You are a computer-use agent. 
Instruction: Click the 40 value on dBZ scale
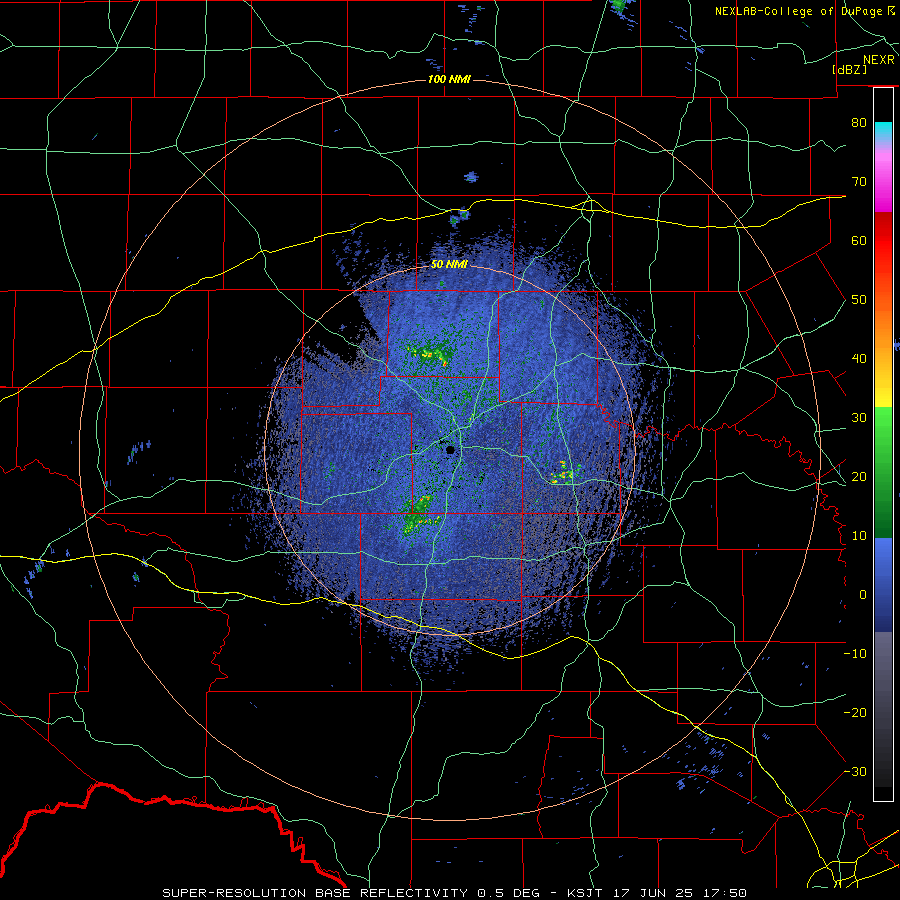click(859, 358)
